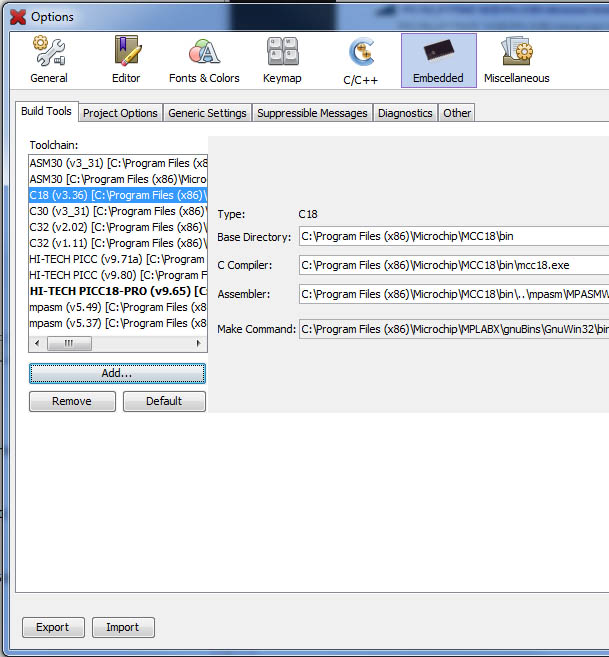Switch to the Other tab
Image resolution: width=609 pixels, height=657 pixels.
click(457, 113)
